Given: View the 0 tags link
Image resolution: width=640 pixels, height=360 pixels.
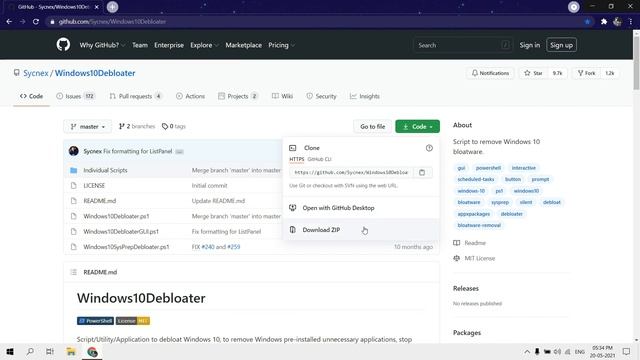Looking at the screenshot, I should click(174, 127).
